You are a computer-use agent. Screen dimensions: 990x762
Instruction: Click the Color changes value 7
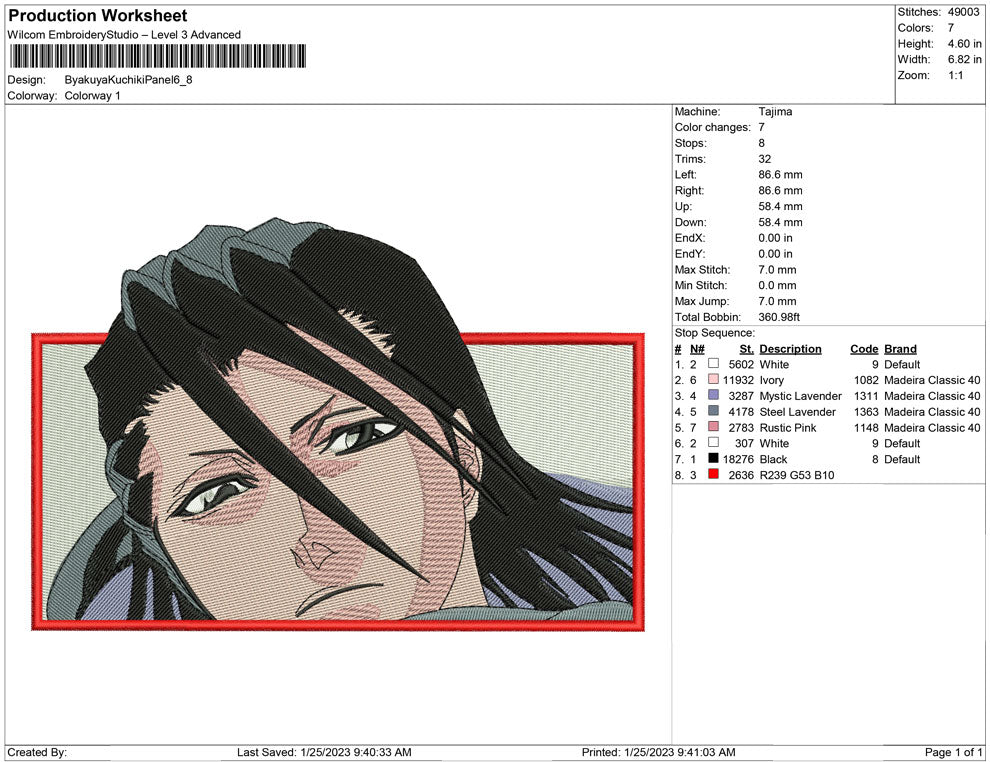coord(761,127)
